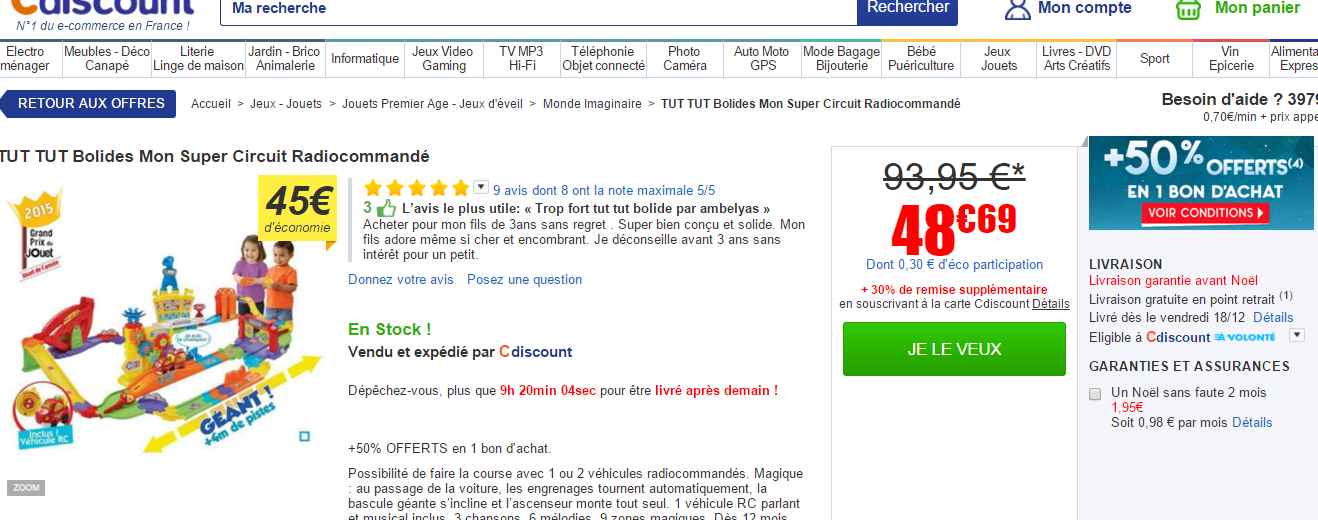Check the Un Noël sans faute 2 mois box

1095,393
